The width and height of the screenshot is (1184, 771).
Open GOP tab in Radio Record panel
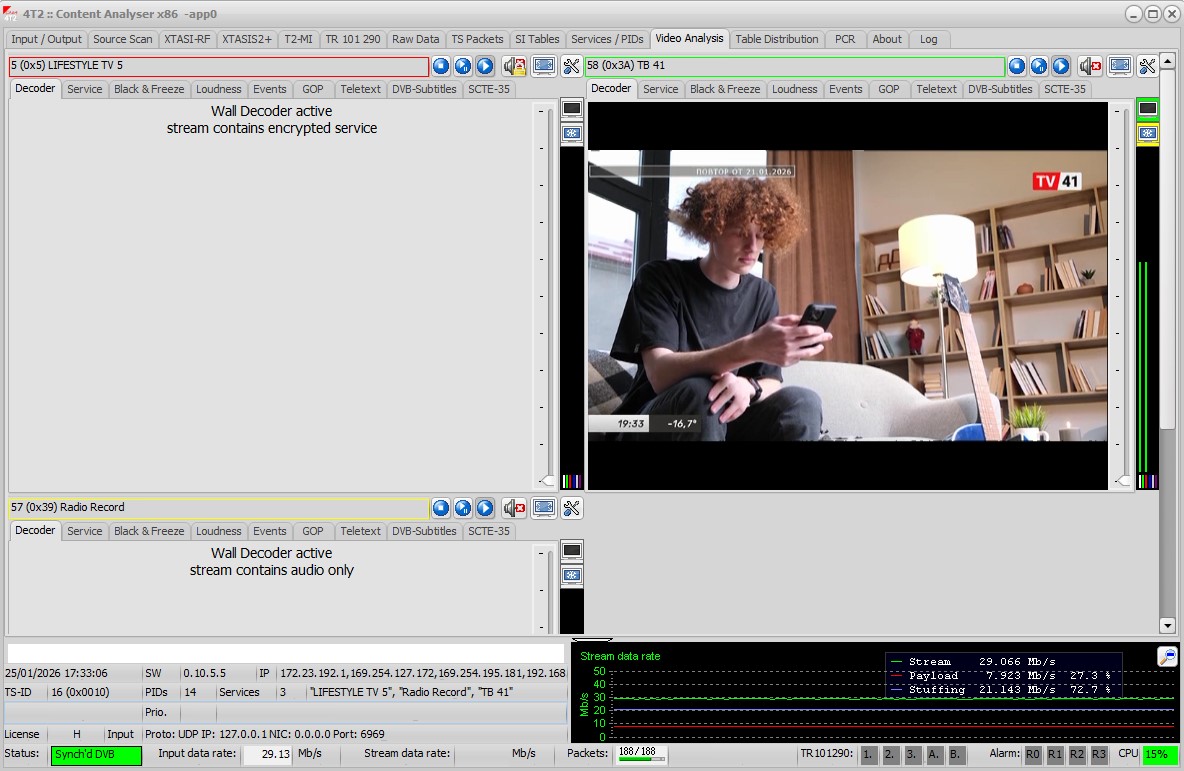pyautogui.click(x=313, y=532)
